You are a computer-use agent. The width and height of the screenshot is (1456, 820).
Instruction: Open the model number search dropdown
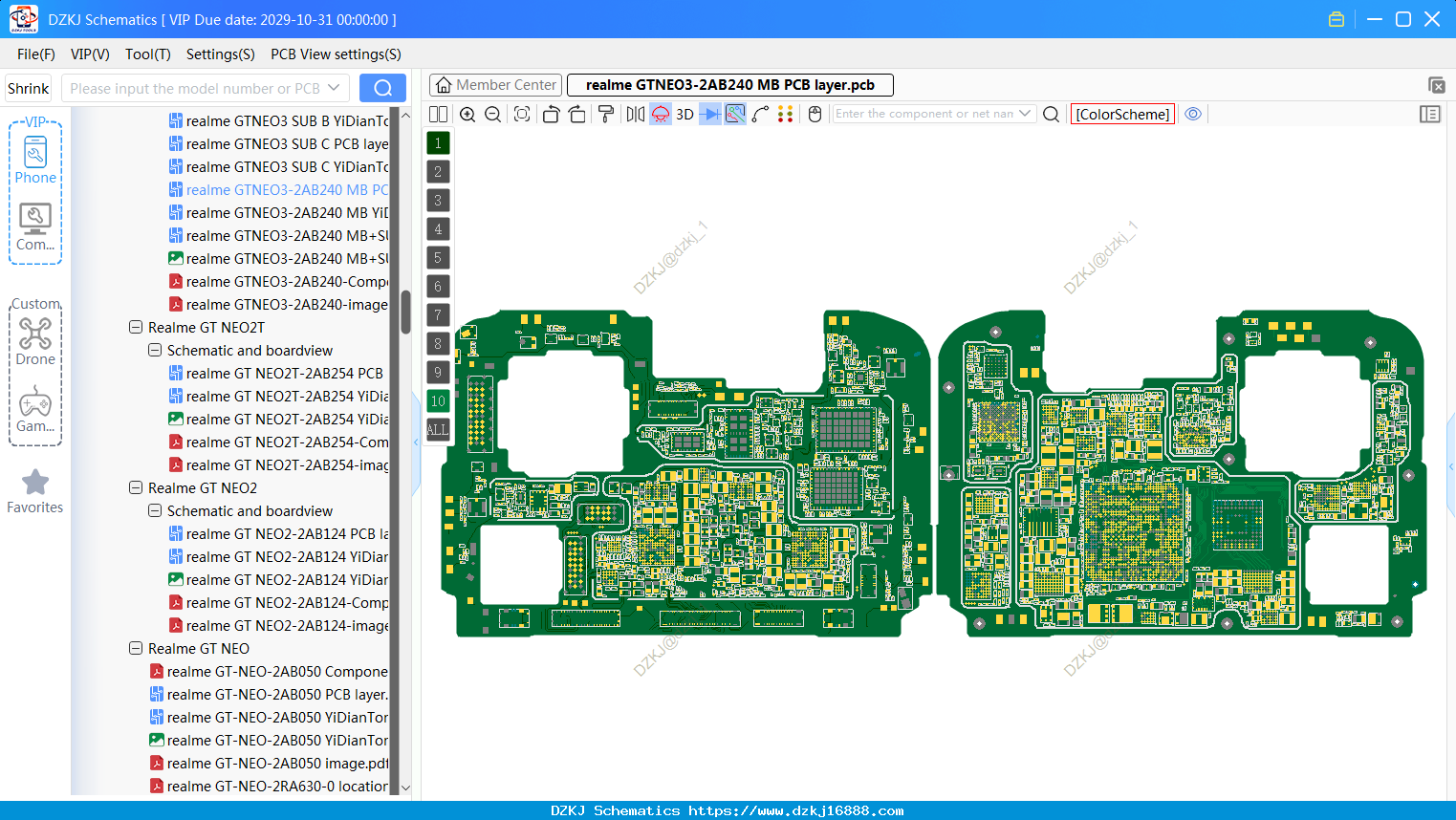[334, 88]
